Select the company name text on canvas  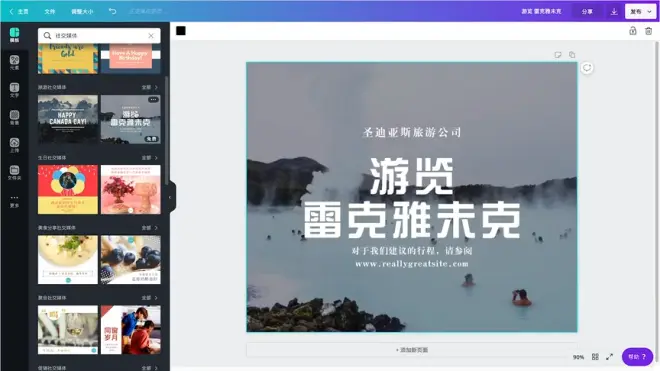(412, 133)
